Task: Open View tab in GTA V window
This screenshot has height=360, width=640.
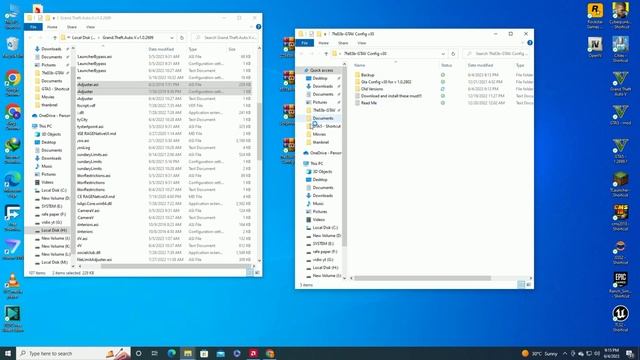Action: (x=90, y=27)
